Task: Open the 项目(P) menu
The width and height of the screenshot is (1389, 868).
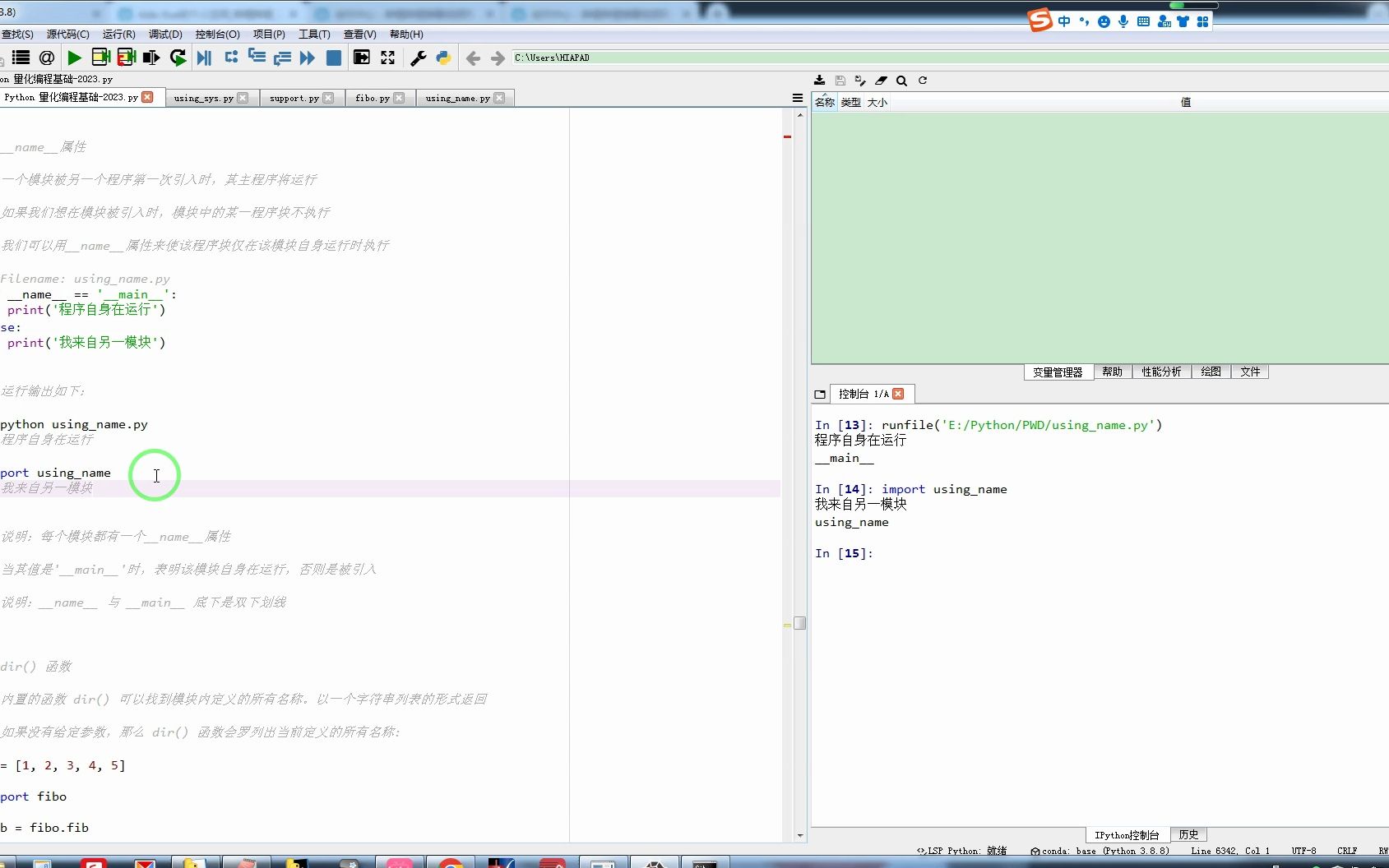Action: (269, 35)
